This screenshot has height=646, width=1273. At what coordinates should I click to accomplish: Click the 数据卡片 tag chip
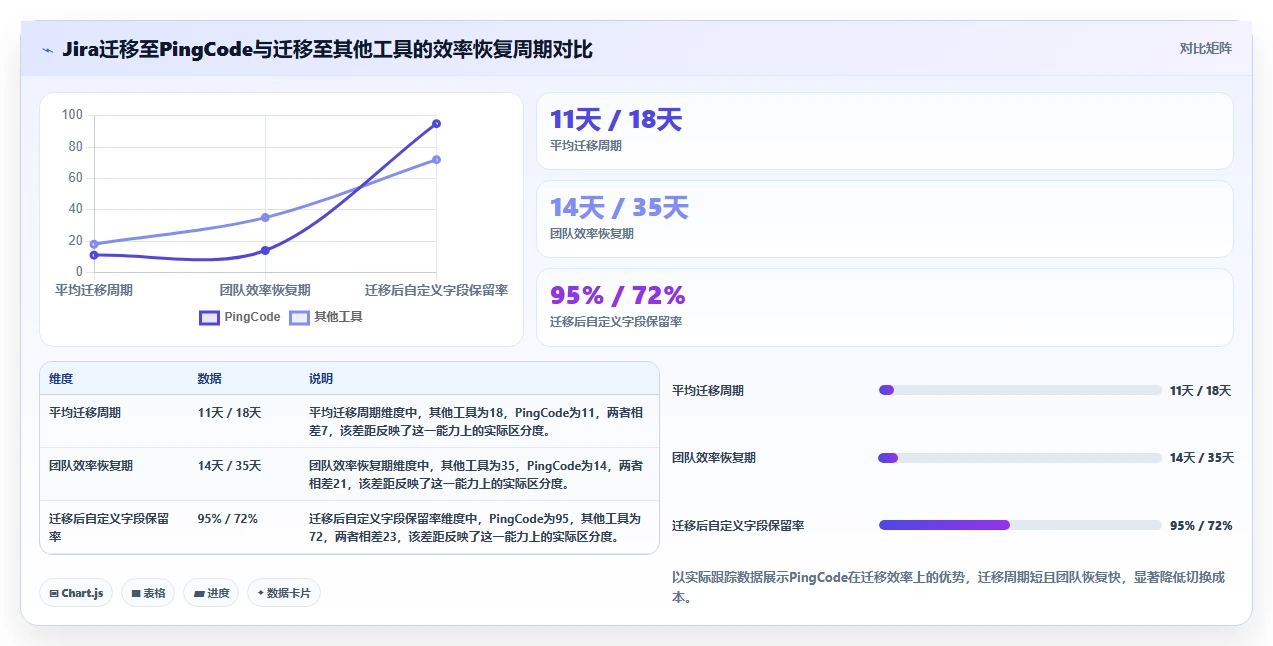pos(284,593)
